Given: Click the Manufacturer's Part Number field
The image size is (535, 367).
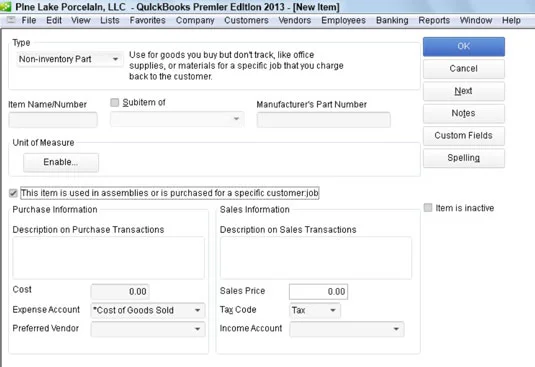Looking at the screenshot, I should tap(323, 120).
